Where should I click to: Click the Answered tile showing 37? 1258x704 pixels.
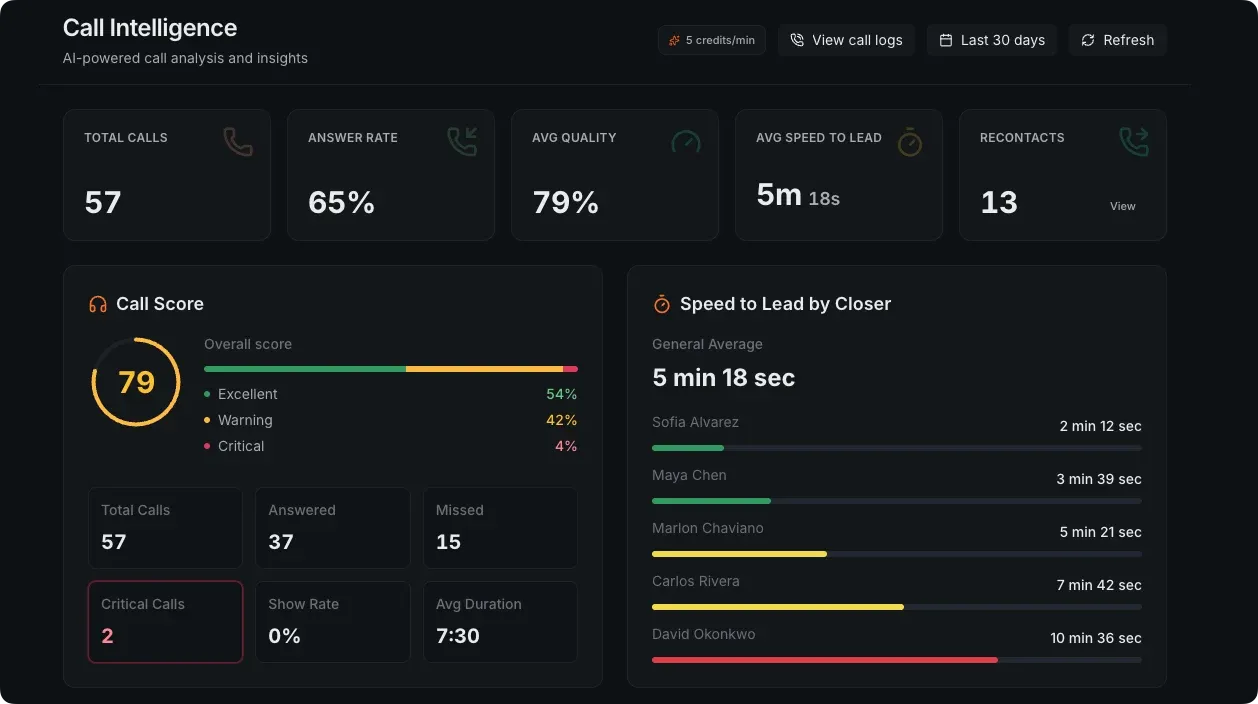pyautogui.click(x=333, y=528)
